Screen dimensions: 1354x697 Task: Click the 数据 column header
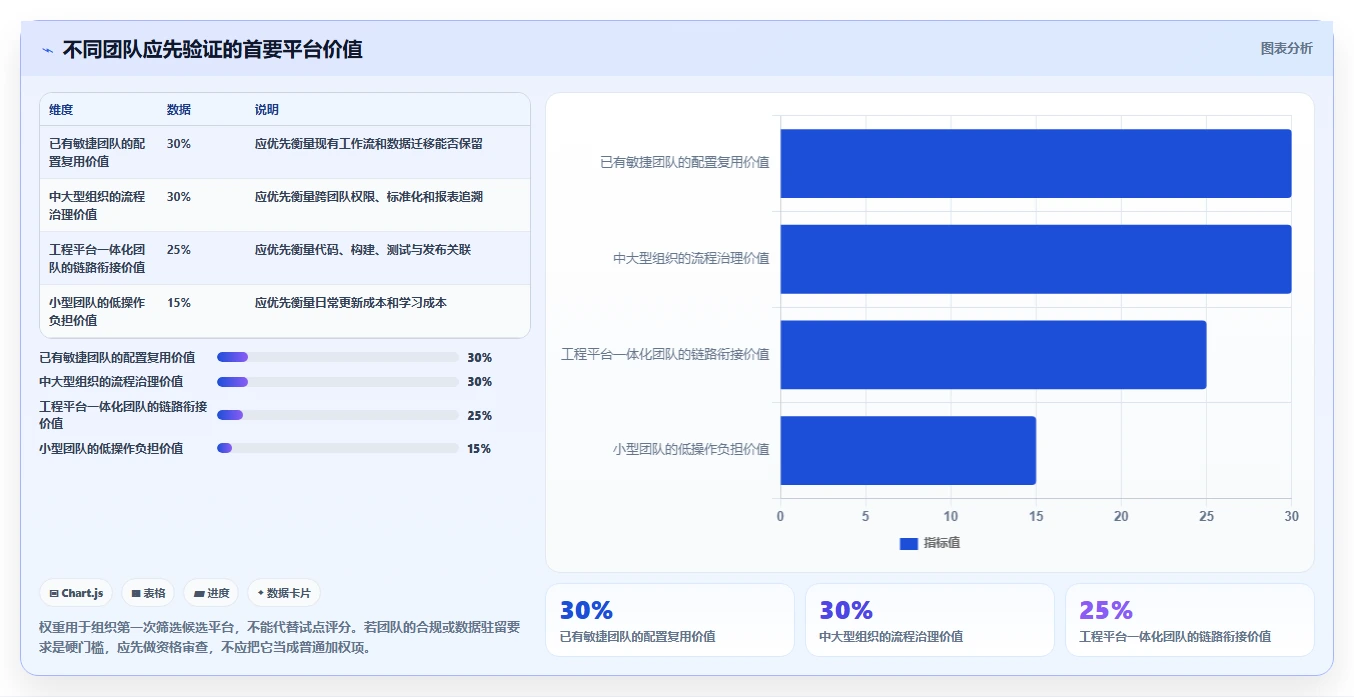[x=179, y=110]
